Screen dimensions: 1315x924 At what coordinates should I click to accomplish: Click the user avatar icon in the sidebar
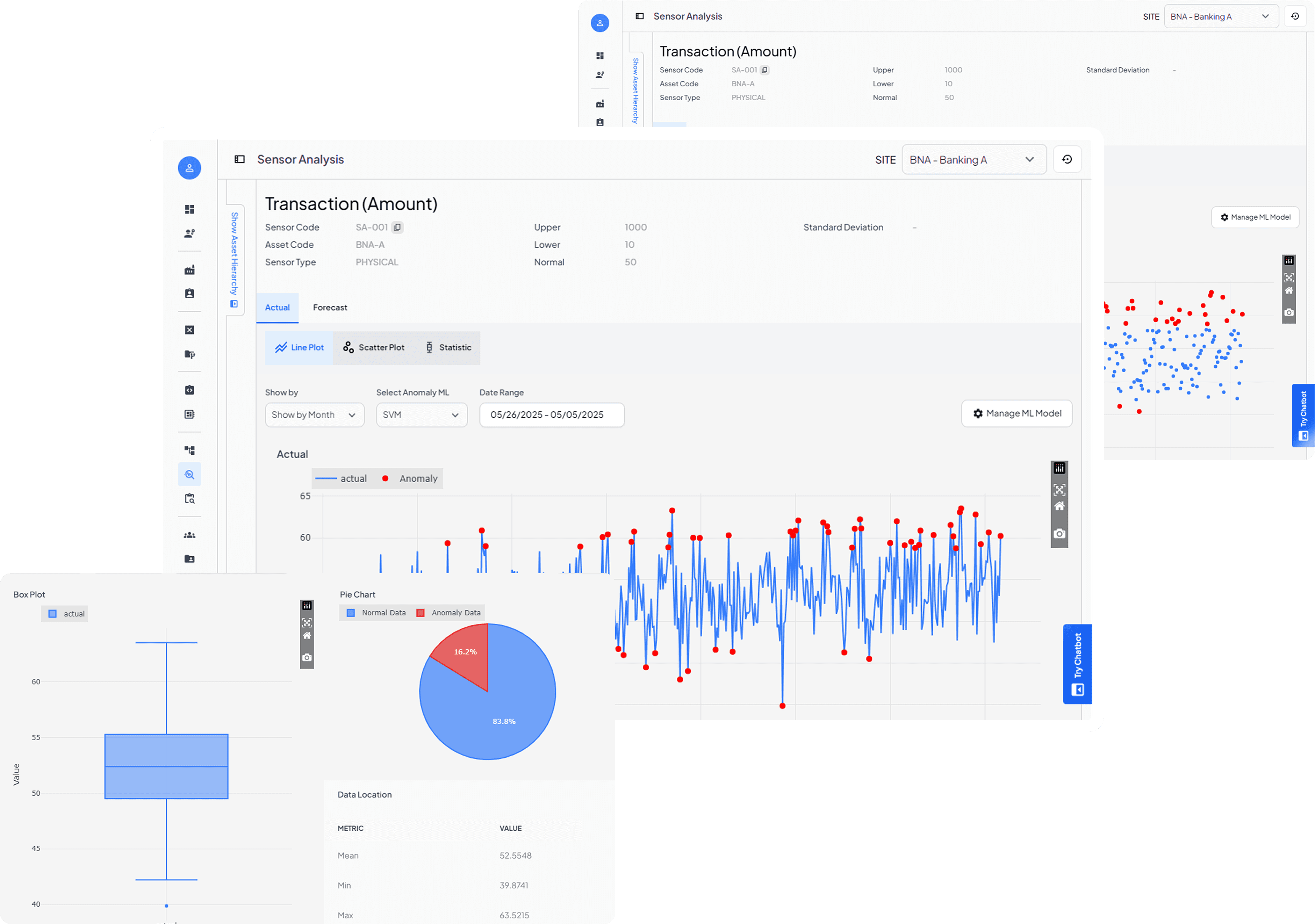189,168
